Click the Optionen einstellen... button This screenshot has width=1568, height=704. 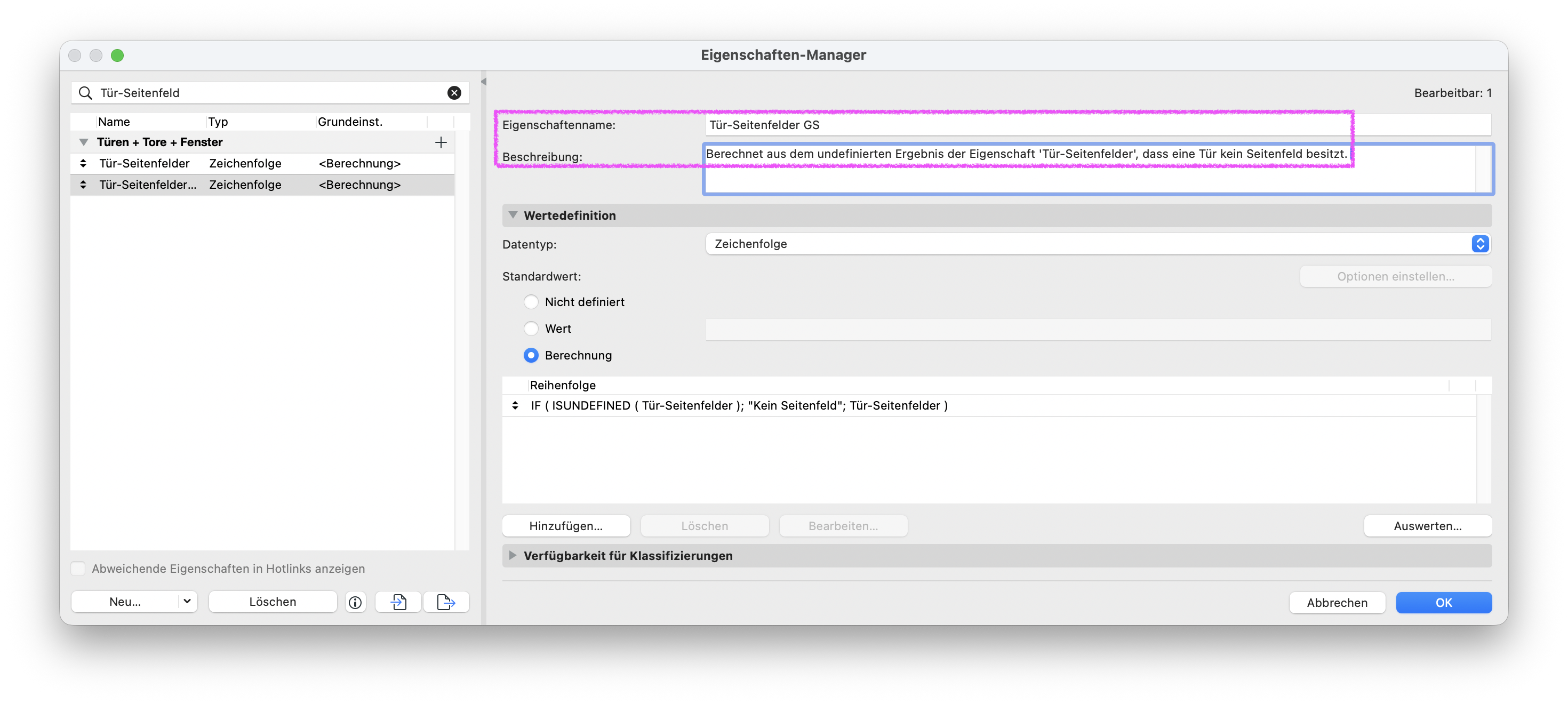(1395, 276)
